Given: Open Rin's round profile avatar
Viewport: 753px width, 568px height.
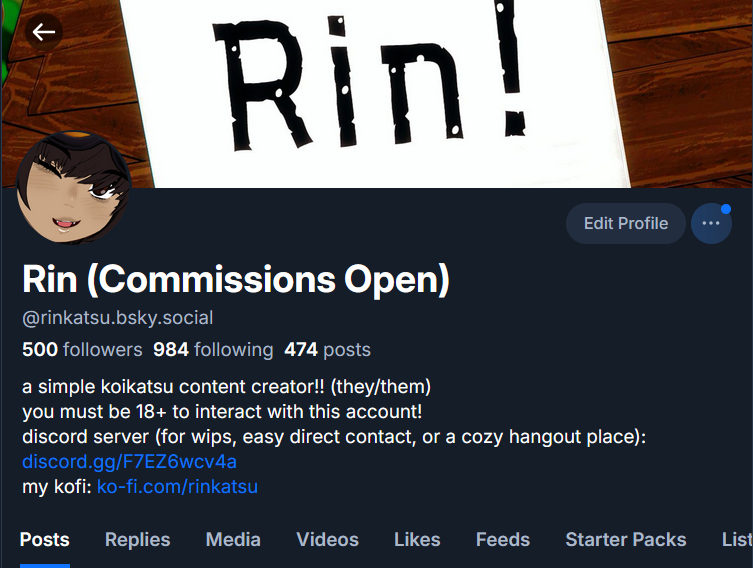Looking at the screenshot, I should coord(73,188).
